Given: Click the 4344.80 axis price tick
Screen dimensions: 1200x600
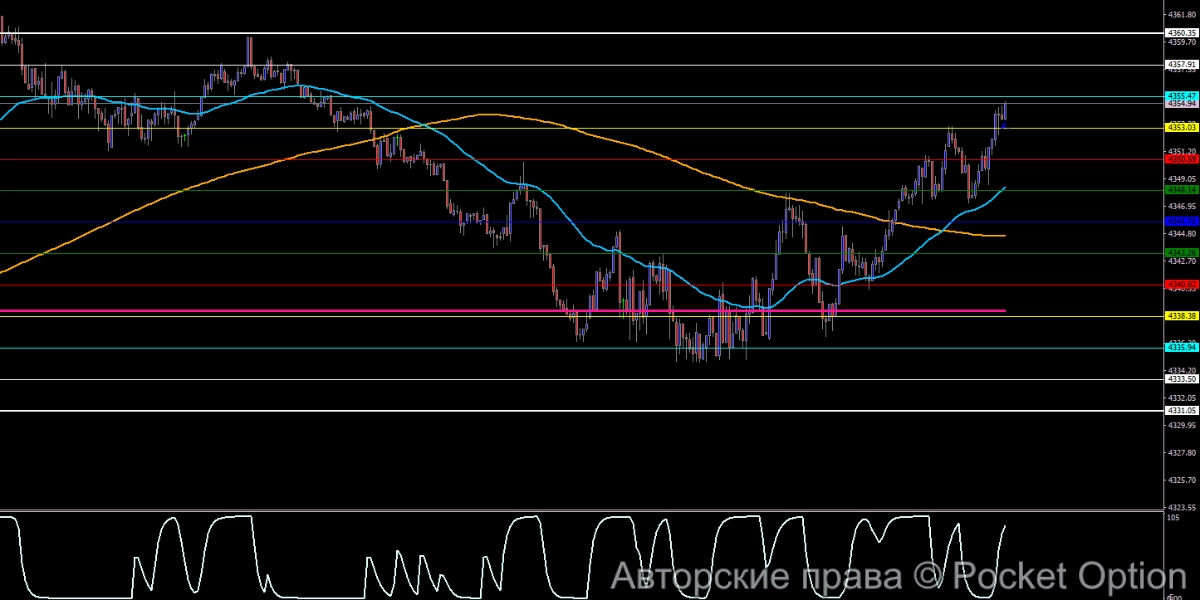Looking at the screenshot, I should (1181, 233).
